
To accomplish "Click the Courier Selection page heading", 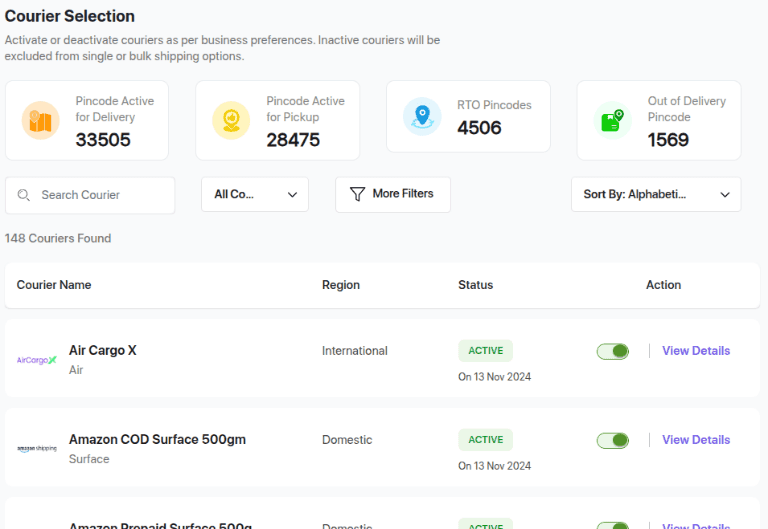I will (70, 16).
